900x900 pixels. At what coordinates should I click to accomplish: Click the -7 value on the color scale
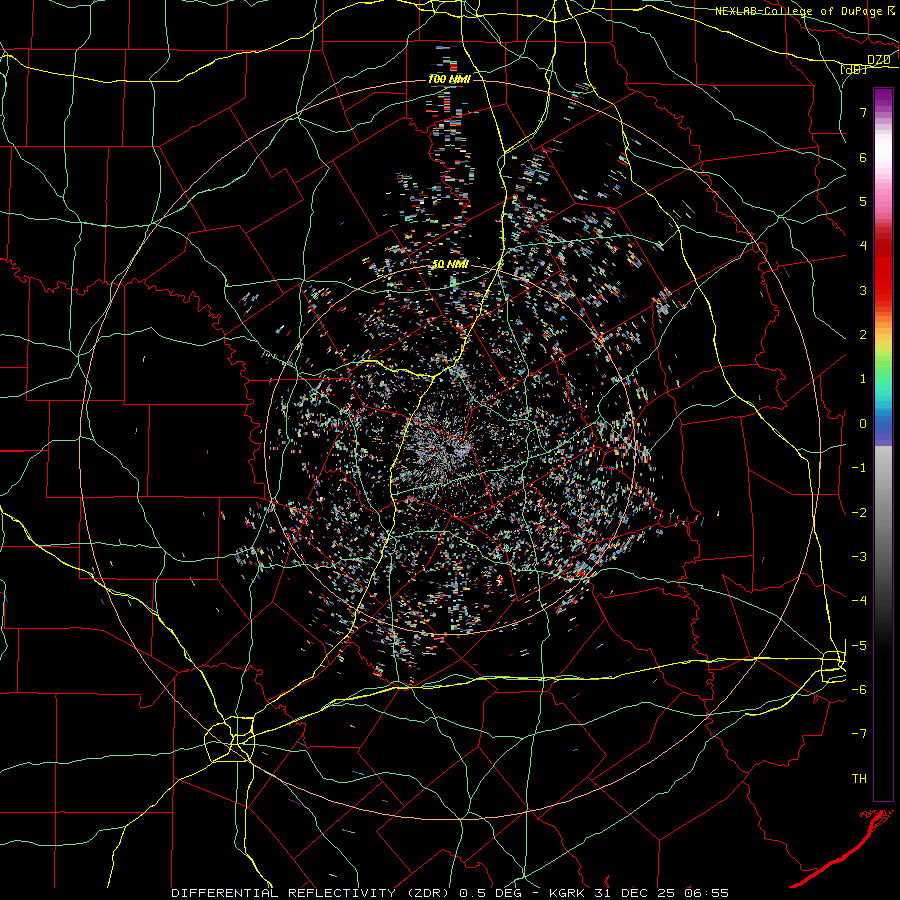click(x=859, y=734)
